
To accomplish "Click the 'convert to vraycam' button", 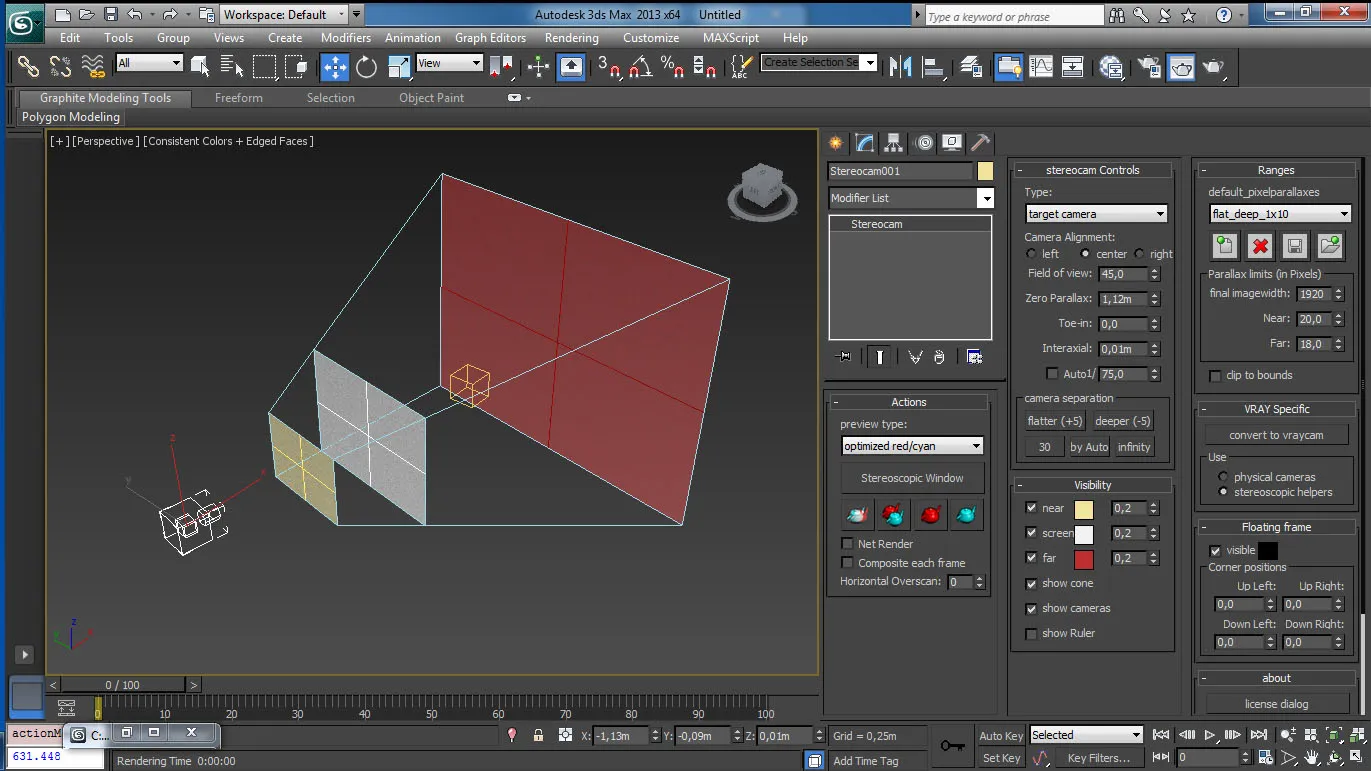I will (1275, 435).
